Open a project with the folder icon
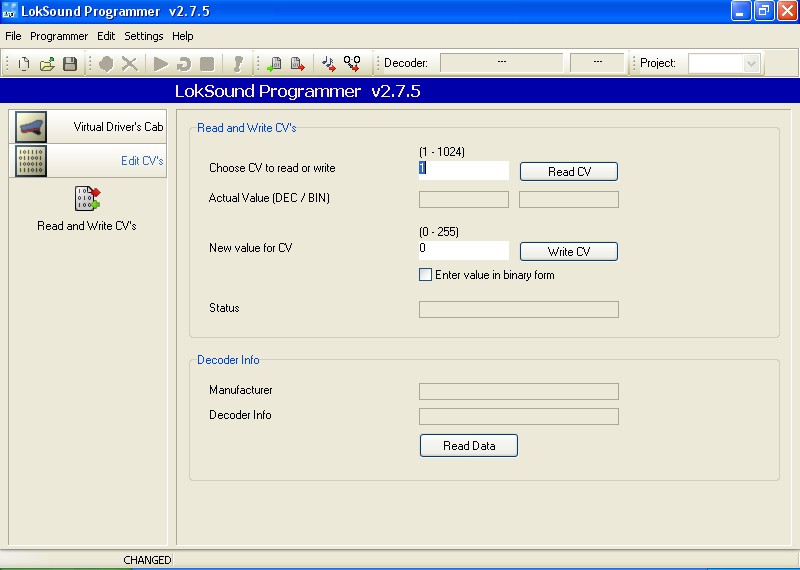 (47, 64)
